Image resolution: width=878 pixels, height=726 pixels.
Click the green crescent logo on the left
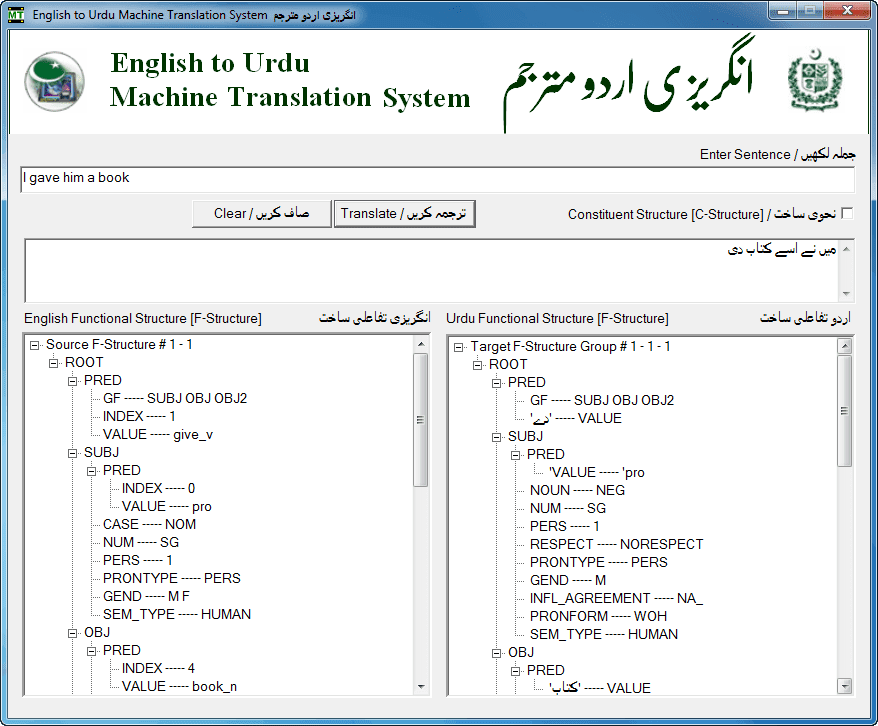54,80
